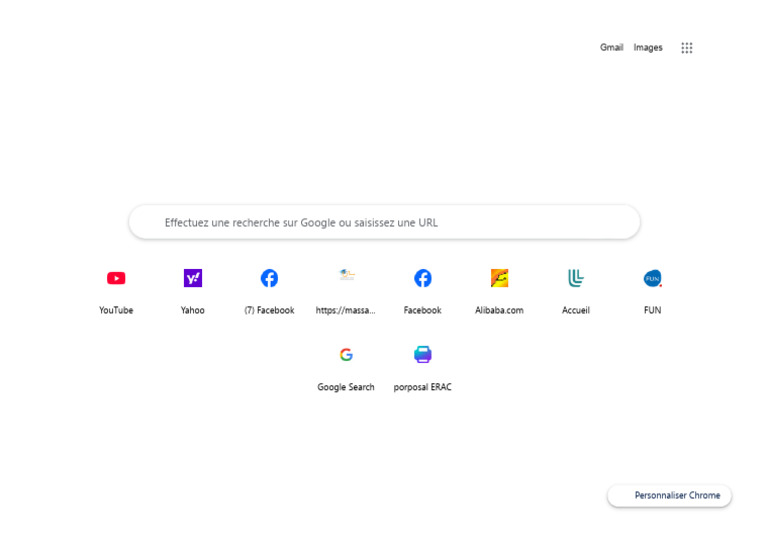The width and height of the screenshot is (768, 543).
Task: Click the 'https://massa...' shortcut text label
Action: pyautogui.click(x=346, y=311)
